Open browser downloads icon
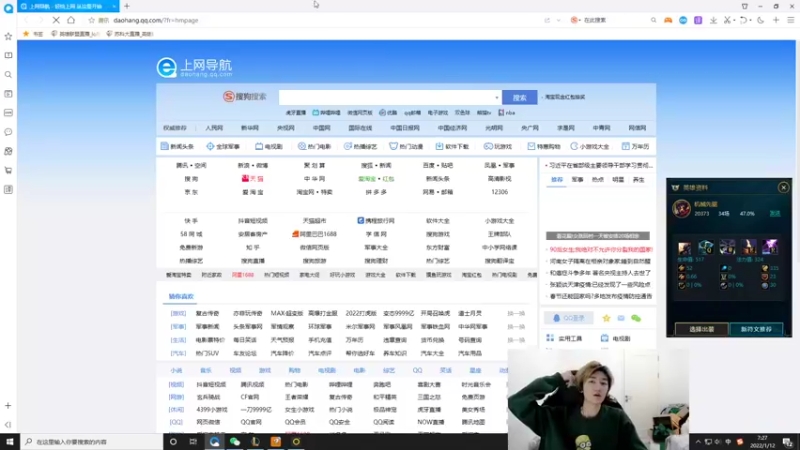 click(713, 20)
